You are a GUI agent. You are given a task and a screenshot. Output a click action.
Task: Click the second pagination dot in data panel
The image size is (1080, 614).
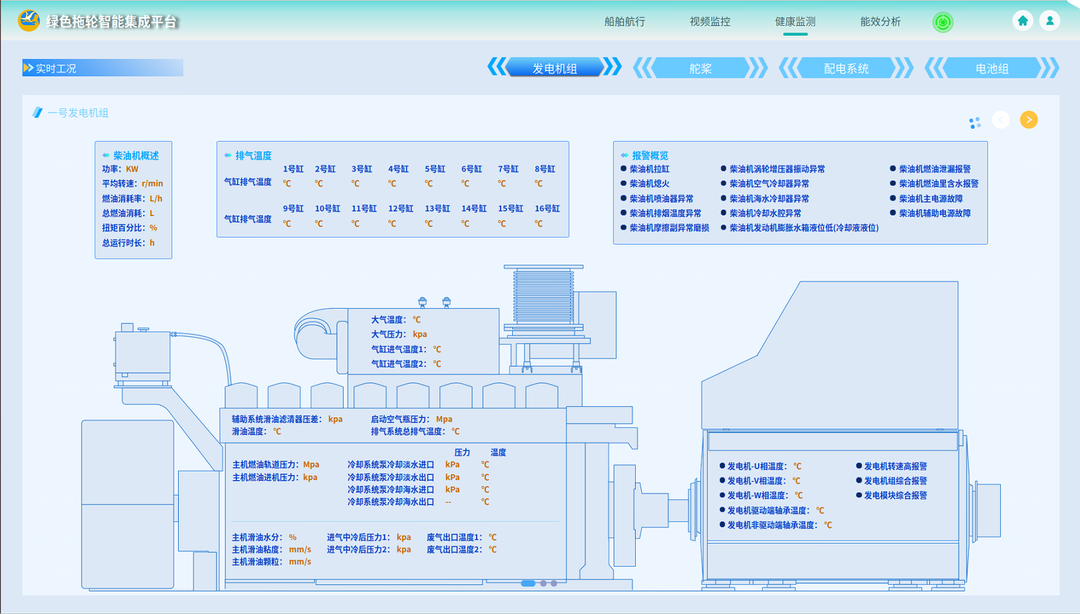click(543, 583)
